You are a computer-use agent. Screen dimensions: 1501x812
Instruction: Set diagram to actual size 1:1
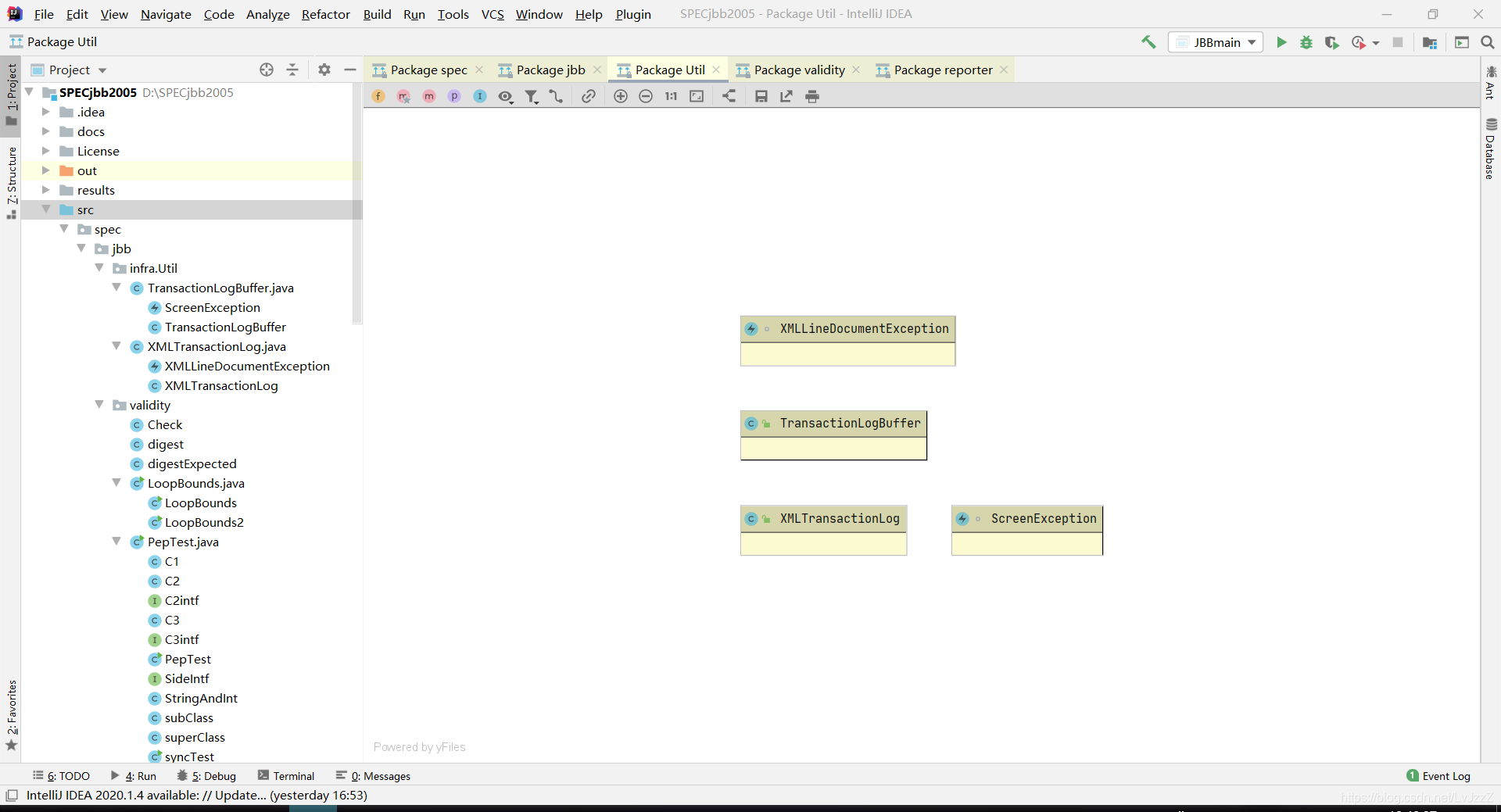pyautogui.click(x=672, y=96)
